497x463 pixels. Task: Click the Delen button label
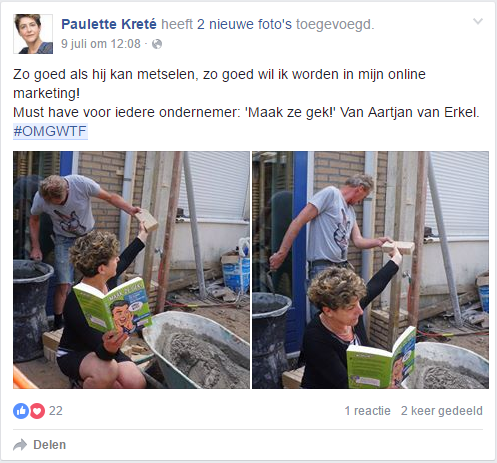[x=49, y=445]
